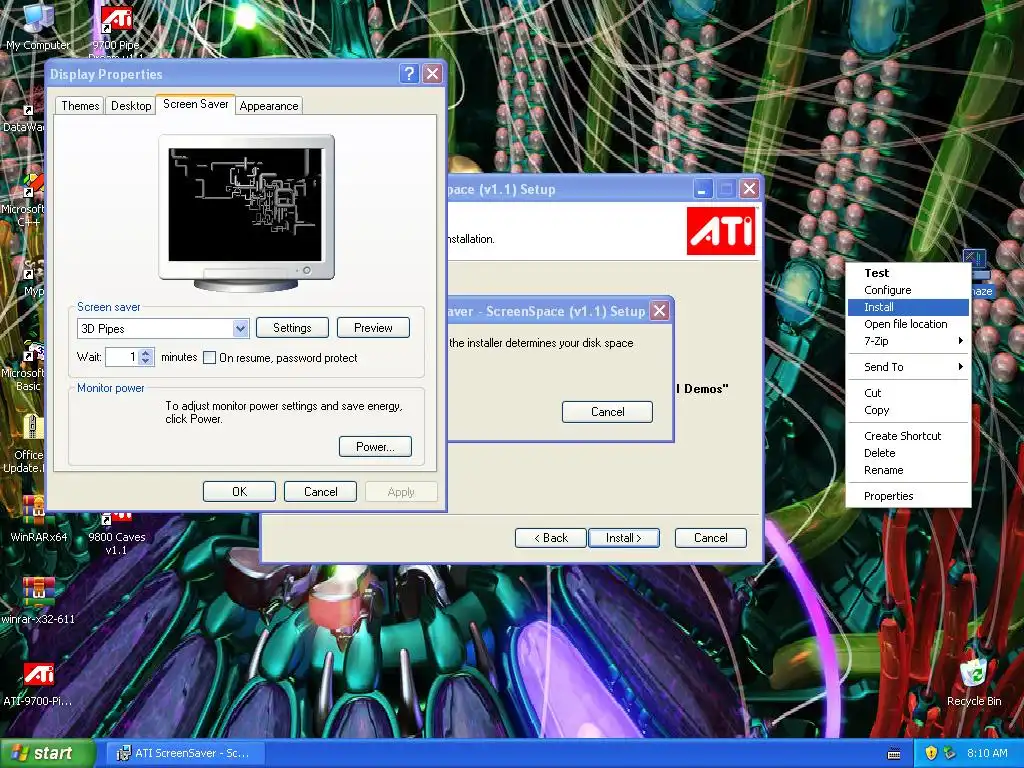Click the Preview button
The width and height of the screenshot is (1024, 768).
(373, 328)
